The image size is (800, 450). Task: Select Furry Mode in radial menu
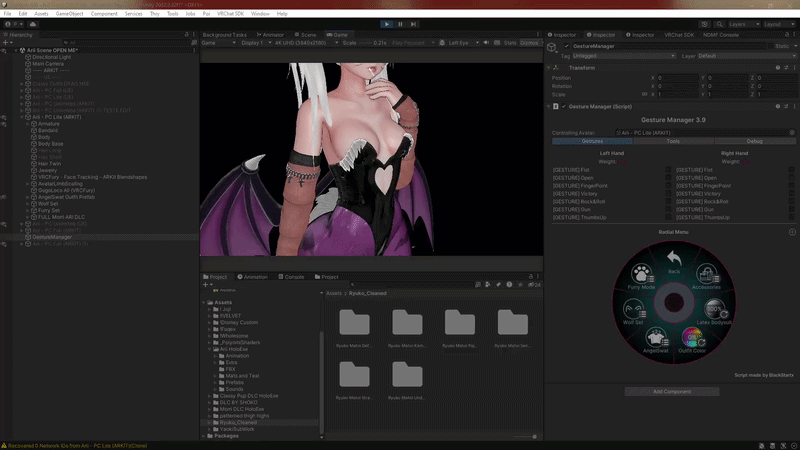tap(641, 277)
